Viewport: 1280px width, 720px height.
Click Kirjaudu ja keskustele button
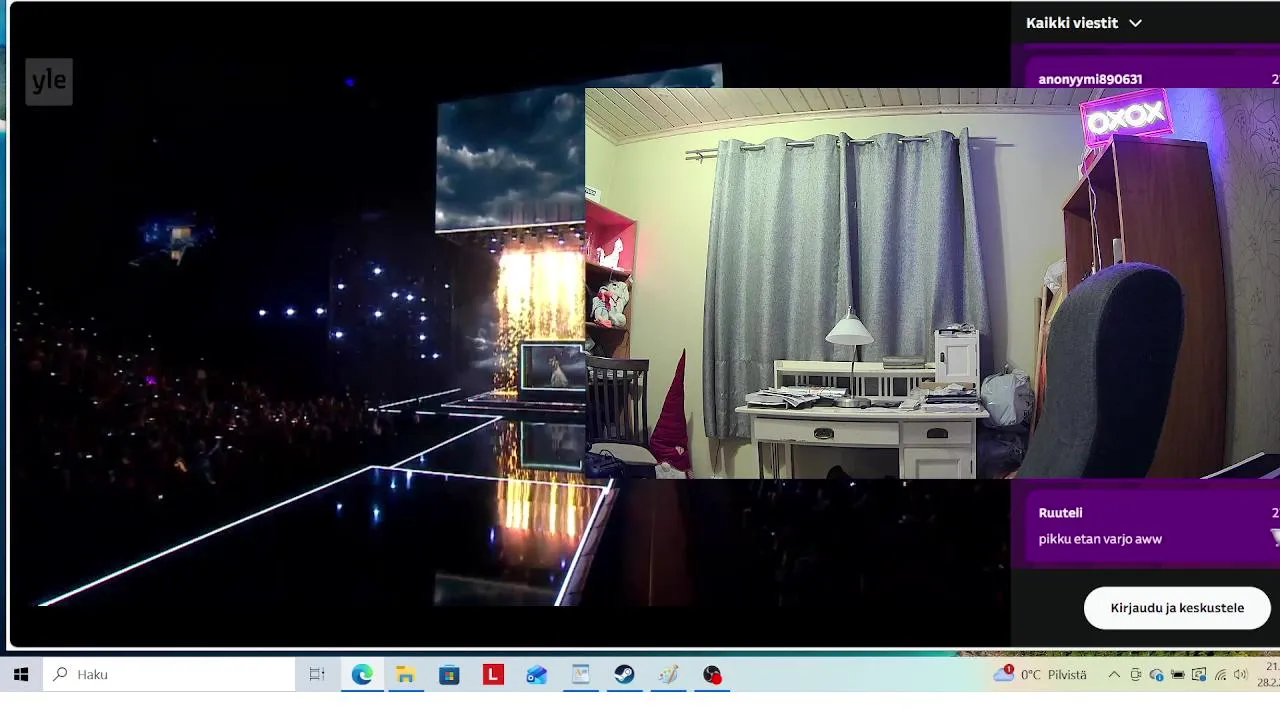coord(1177,608)
